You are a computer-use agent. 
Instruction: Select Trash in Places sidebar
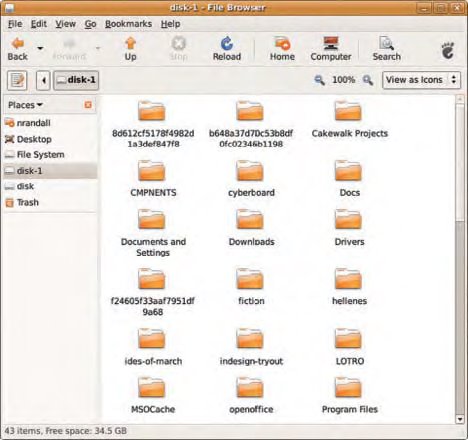pyautogui.click(x=50, y=202)
